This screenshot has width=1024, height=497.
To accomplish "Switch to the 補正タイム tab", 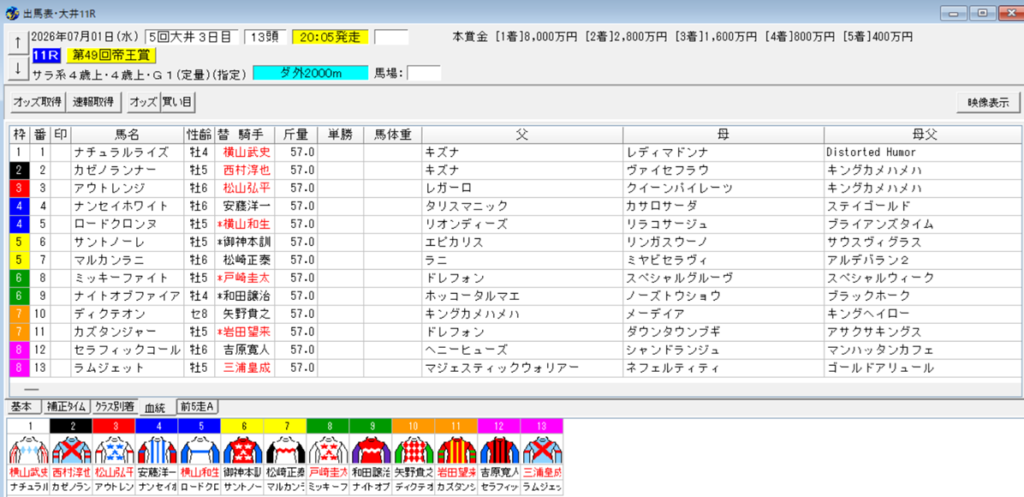I will click(65, 406).
